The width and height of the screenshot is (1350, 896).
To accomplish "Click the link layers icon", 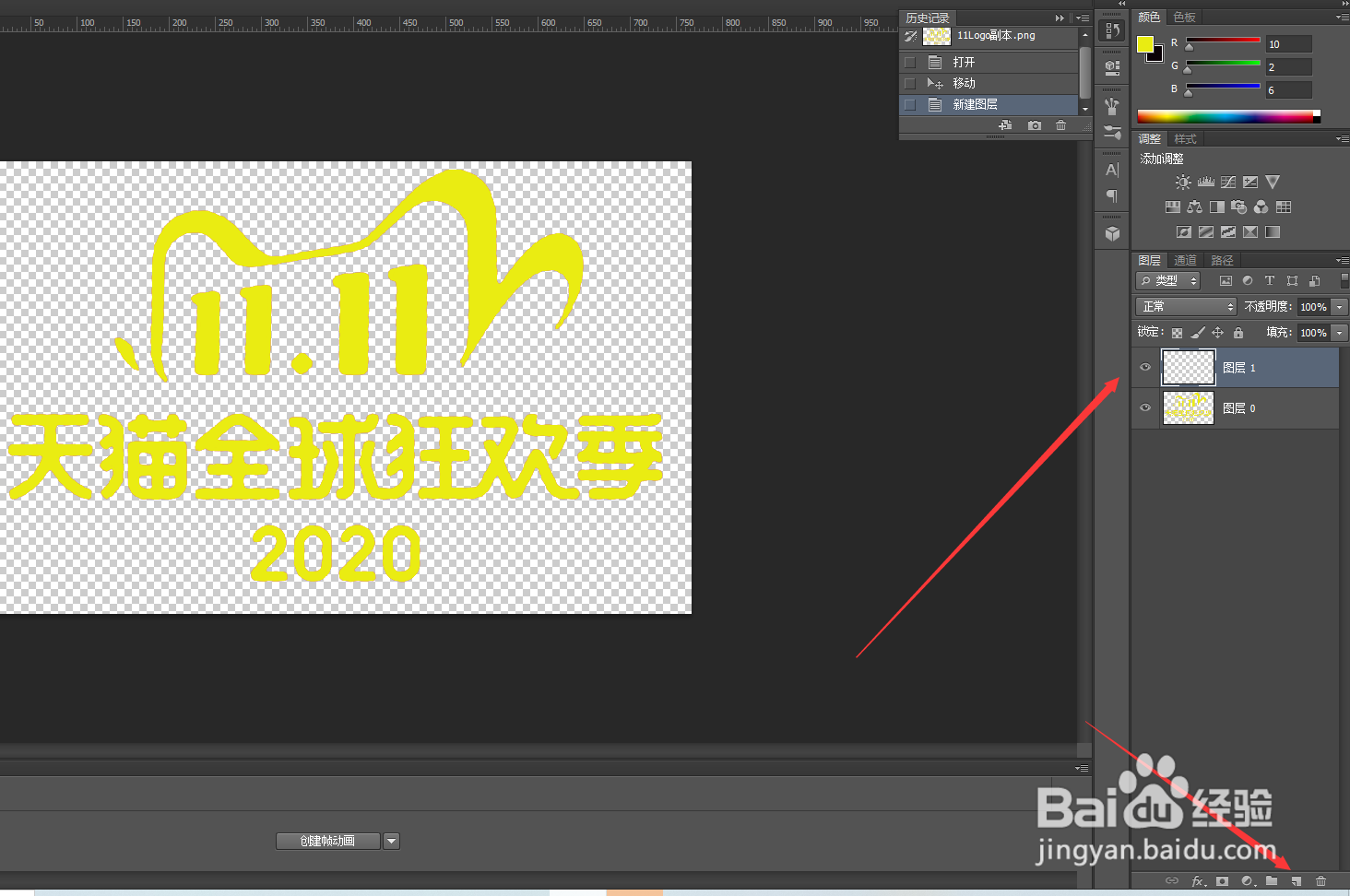I will (x=1172, y=881).
